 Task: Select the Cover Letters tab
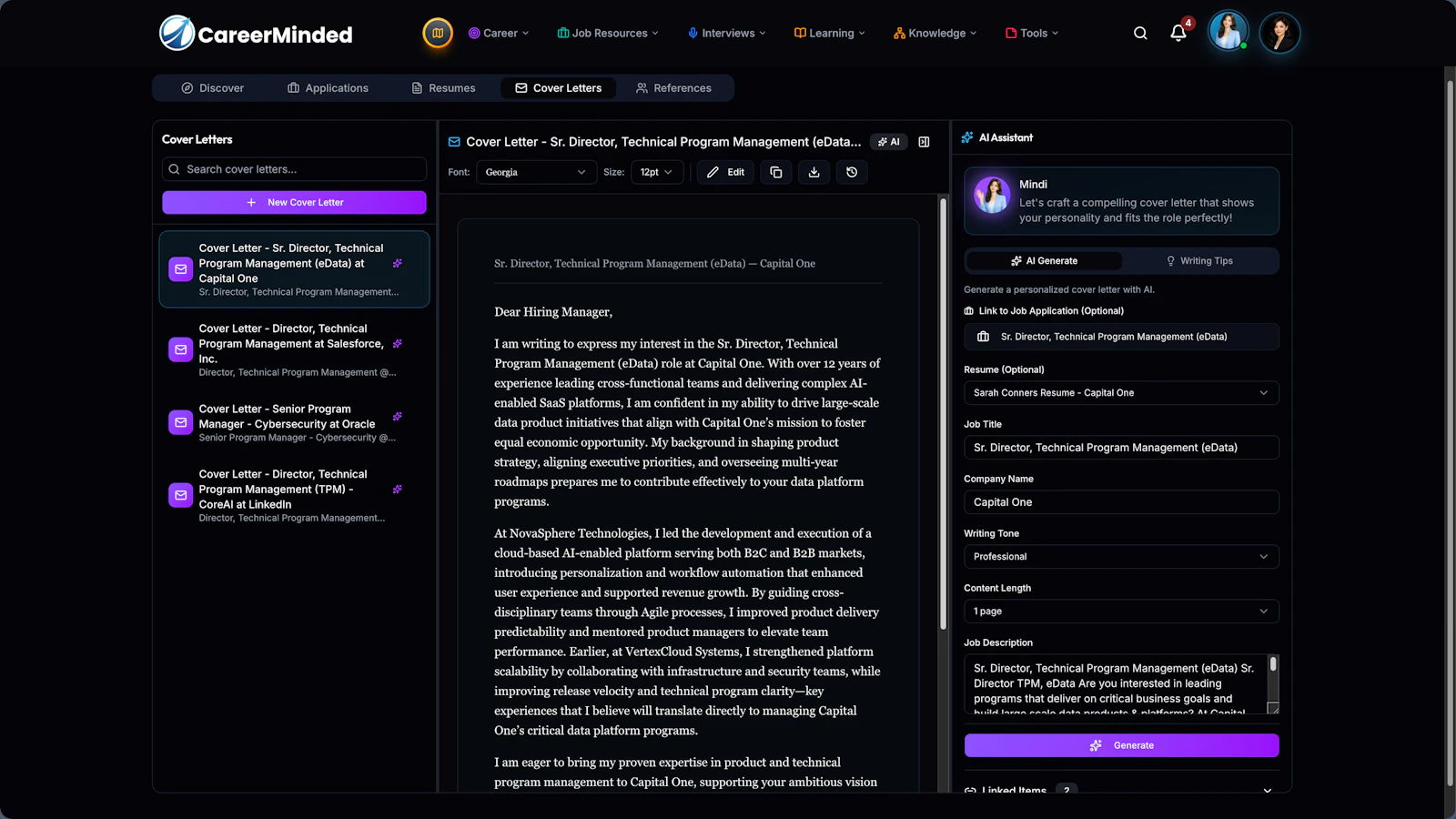[558, 88]
